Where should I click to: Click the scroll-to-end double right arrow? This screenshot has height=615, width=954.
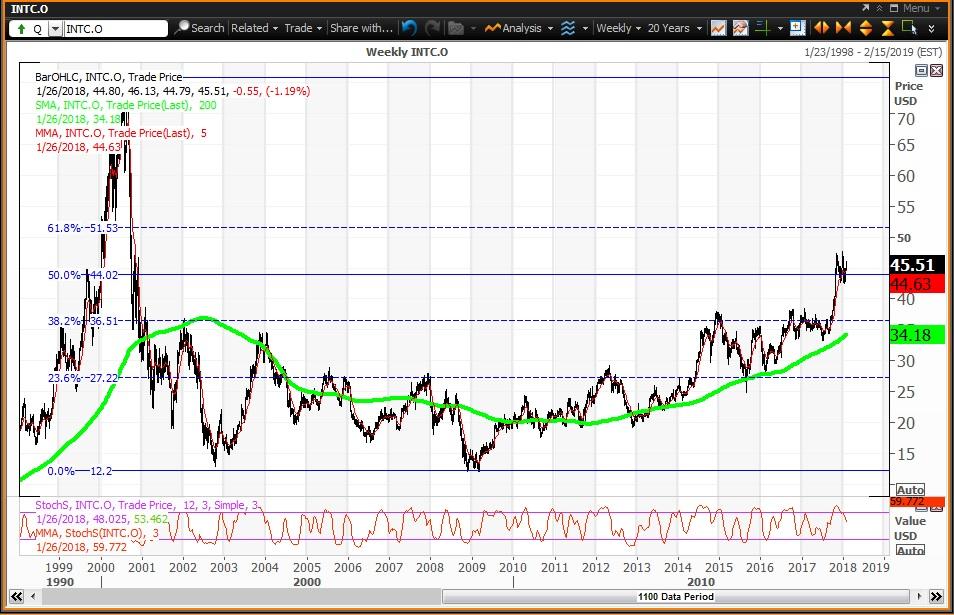936,597
